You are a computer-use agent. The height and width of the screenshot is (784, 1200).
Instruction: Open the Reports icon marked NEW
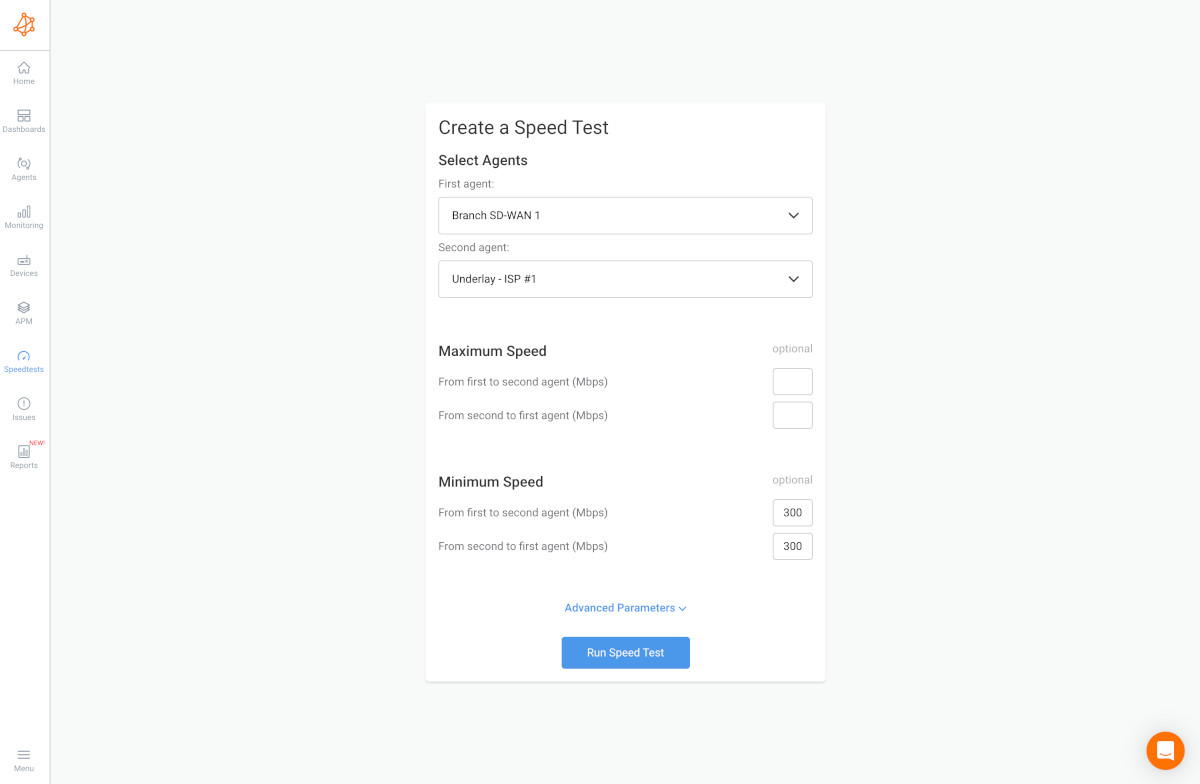tap(23, 456)
